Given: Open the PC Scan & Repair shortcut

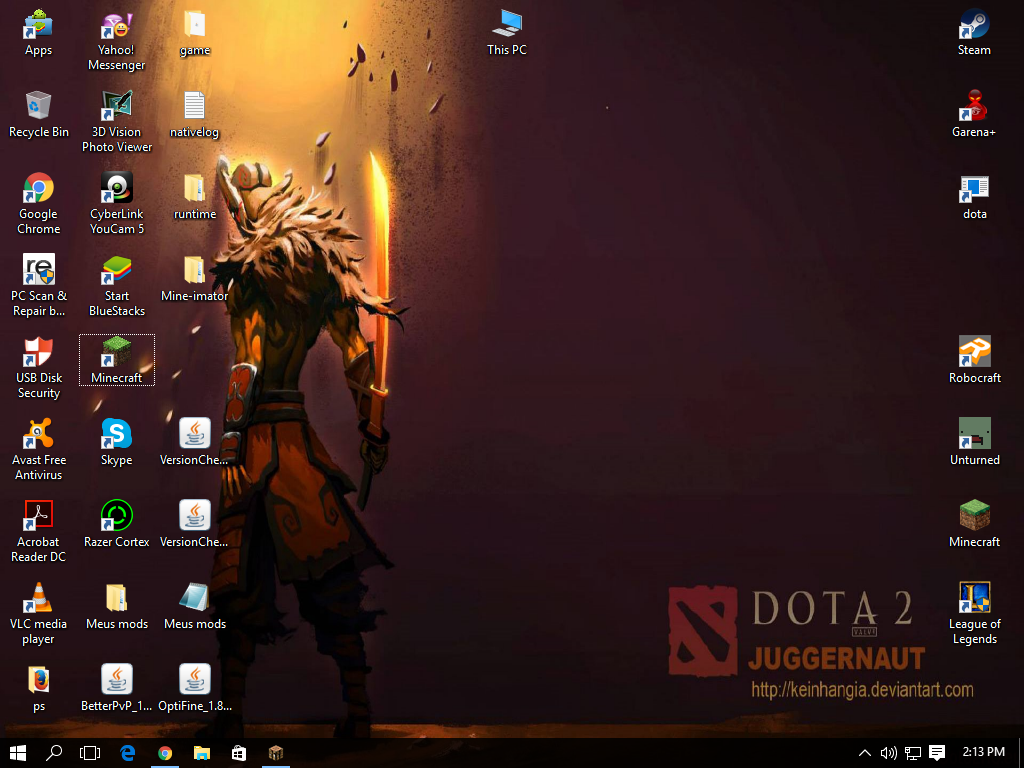Looking at the screenshot, I should pos(39,286).
